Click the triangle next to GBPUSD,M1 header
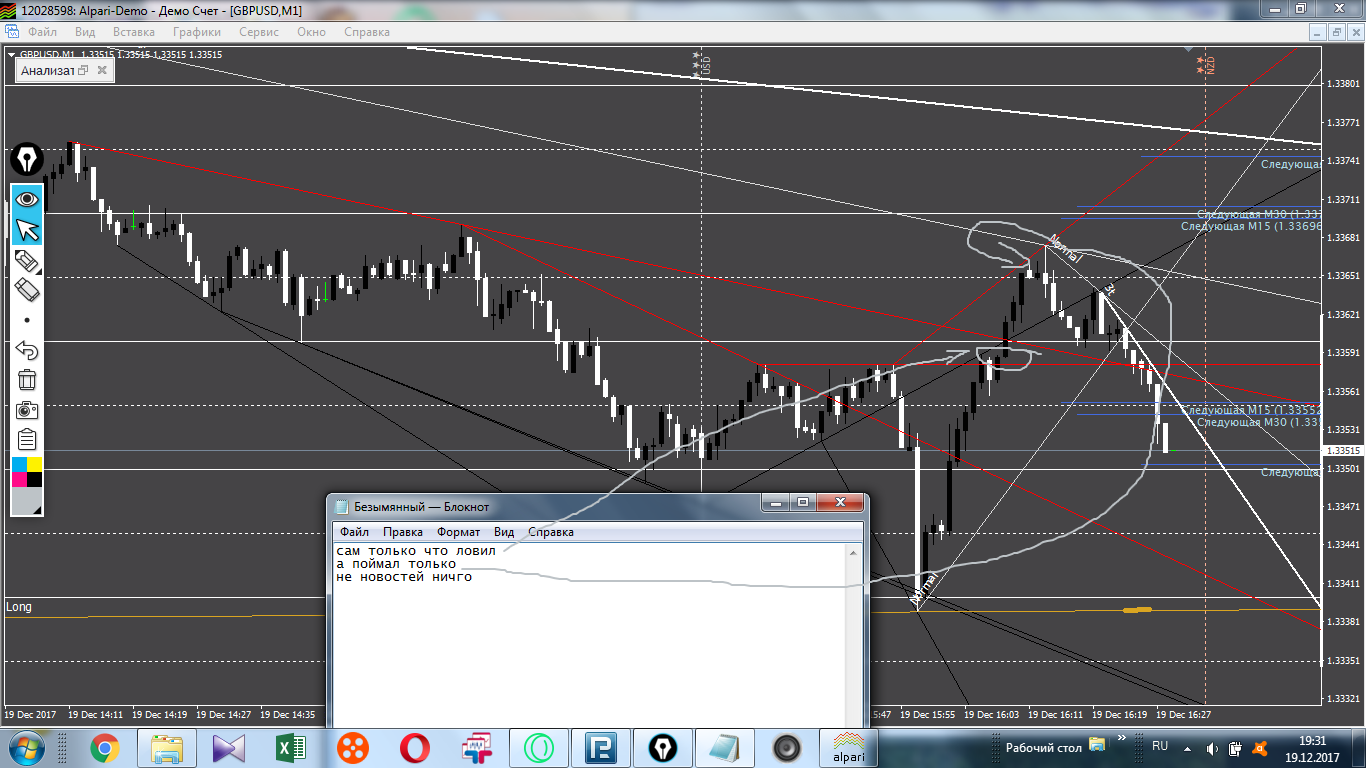Viewport: 1366px width, 768px height. [x=12, y=55]
